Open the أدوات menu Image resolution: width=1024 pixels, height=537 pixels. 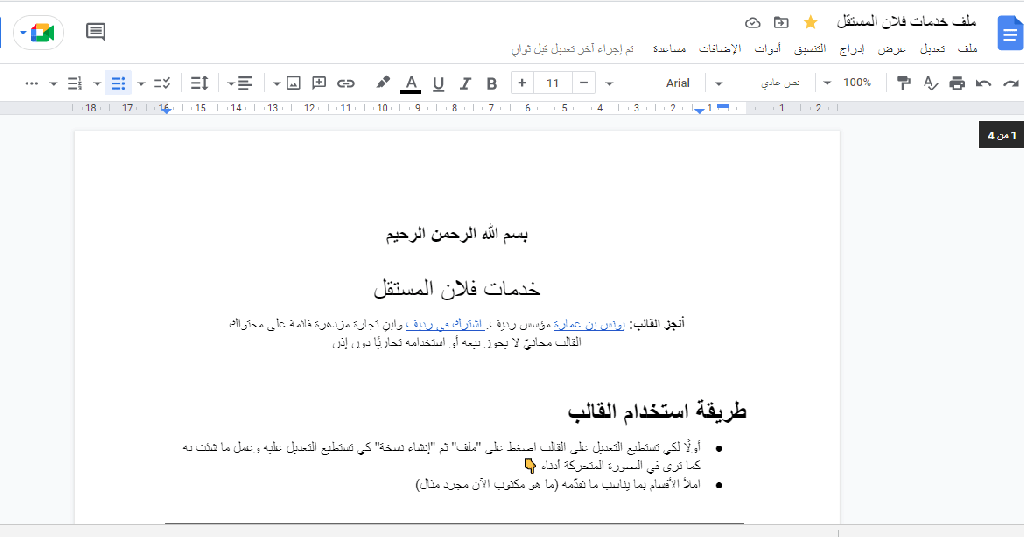click(768, 49)
